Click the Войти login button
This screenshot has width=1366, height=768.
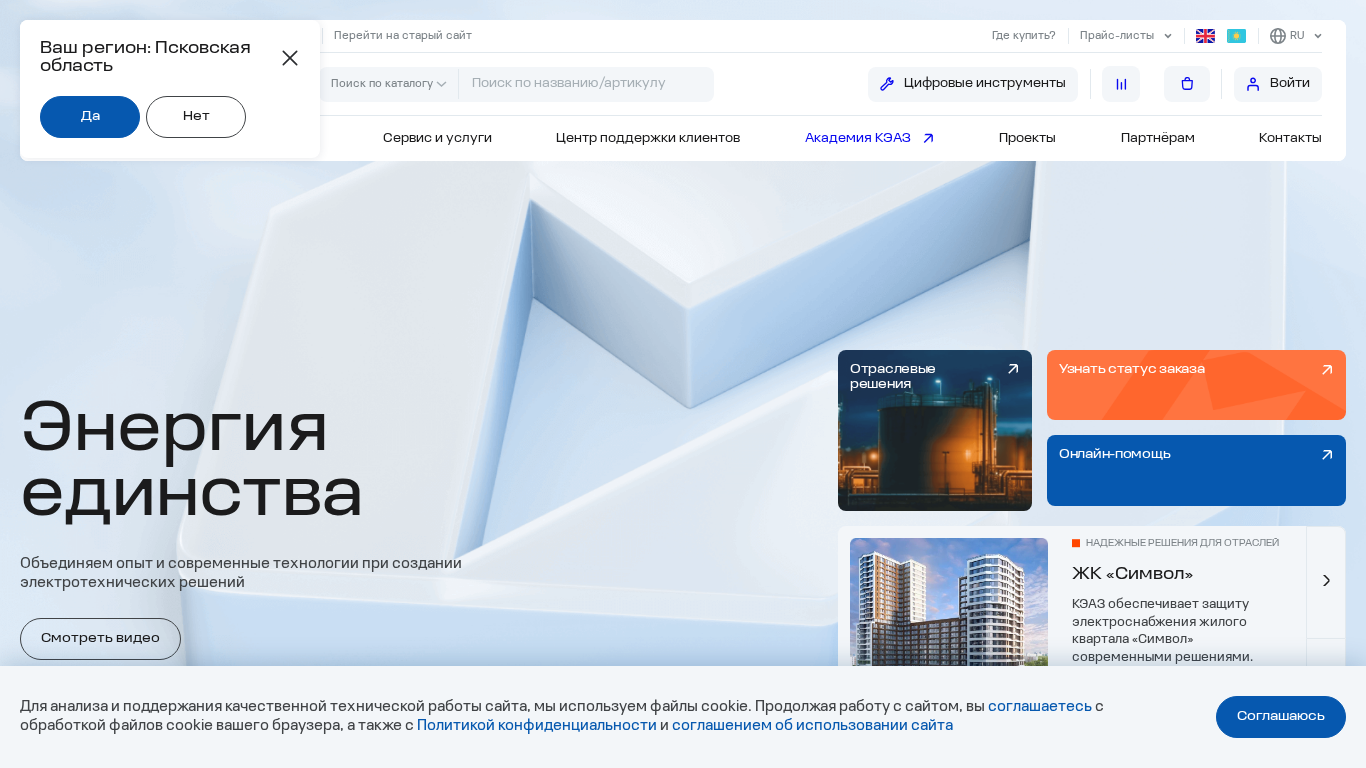point(1278,84)
